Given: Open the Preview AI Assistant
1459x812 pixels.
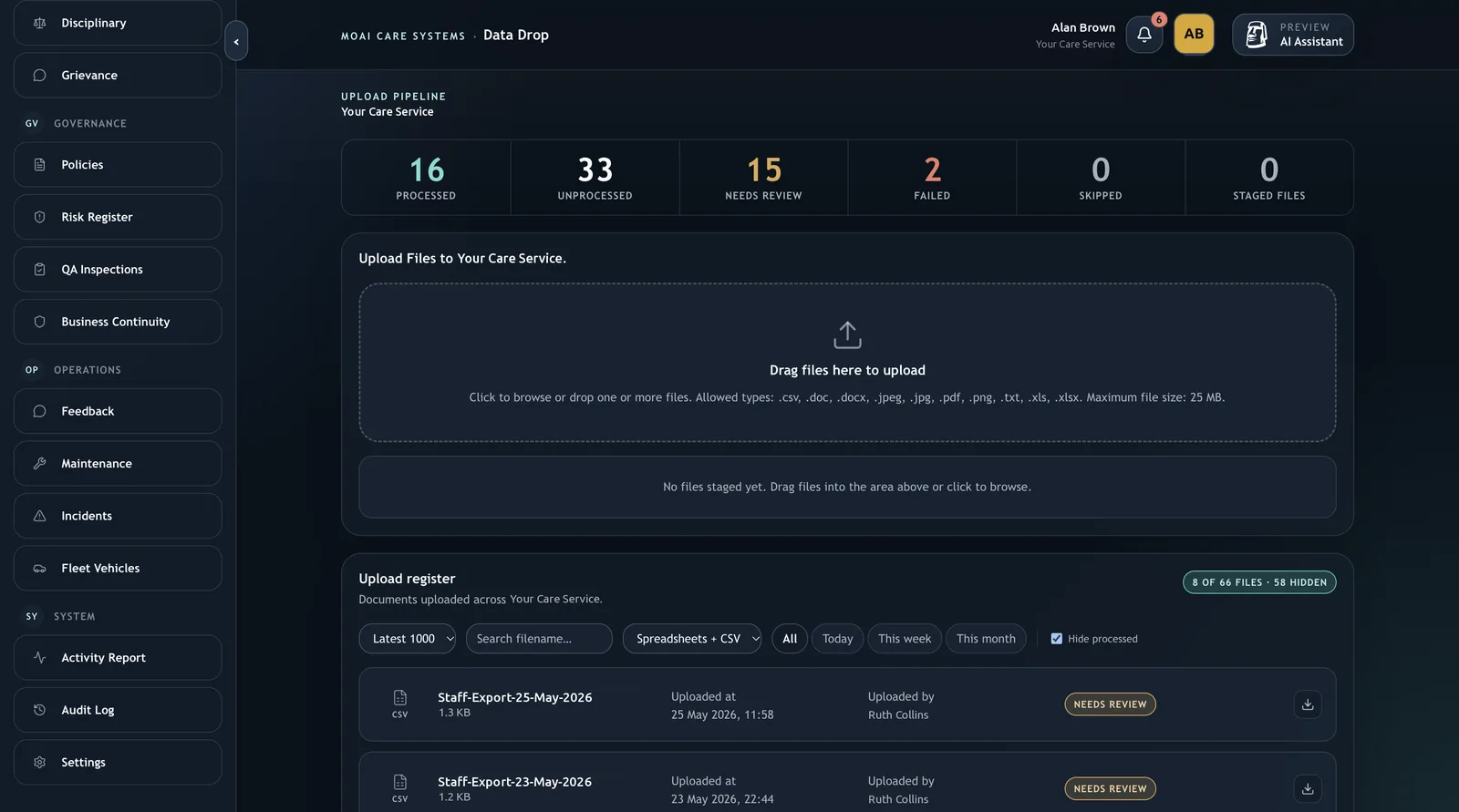Looking at the screenshot, I should coord(1293,35).
